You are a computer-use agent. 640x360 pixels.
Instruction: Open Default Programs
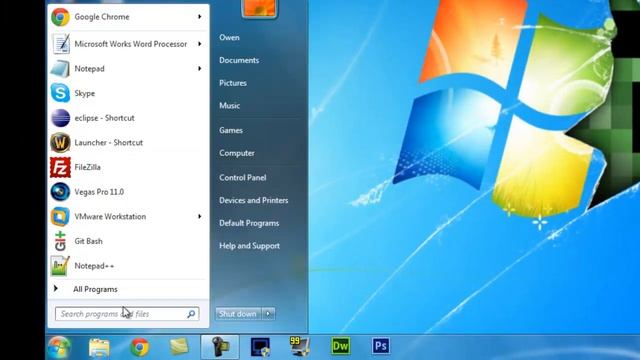(x=249, y=223)
